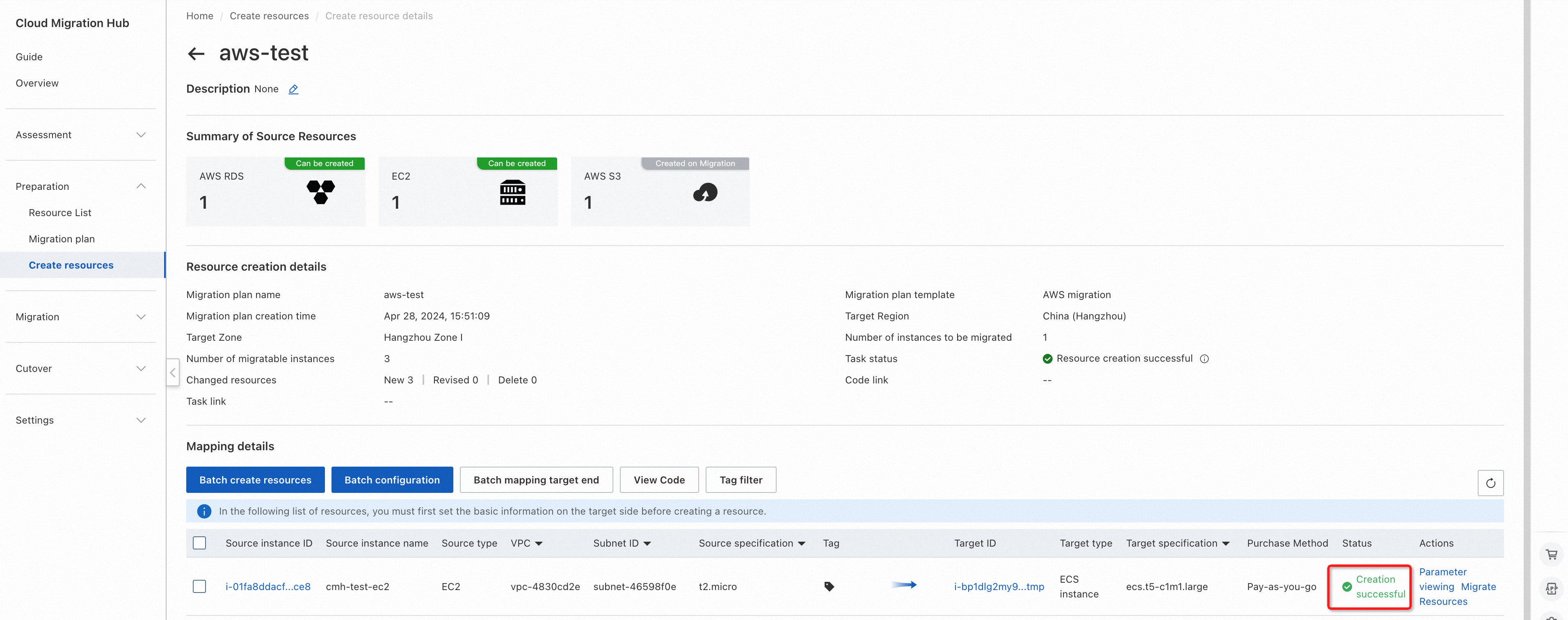Open the info tooltip beside Resource creation successful
Screen dimensions: 1568x620
click(x=1204, y=359)
